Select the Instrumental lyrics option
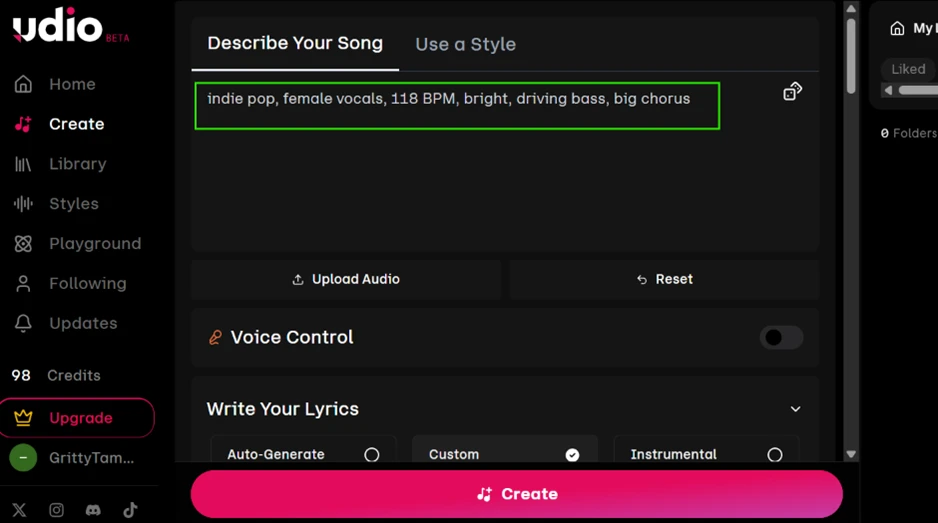The width and height of the screenshot is (938, 523). coord(706,454)
